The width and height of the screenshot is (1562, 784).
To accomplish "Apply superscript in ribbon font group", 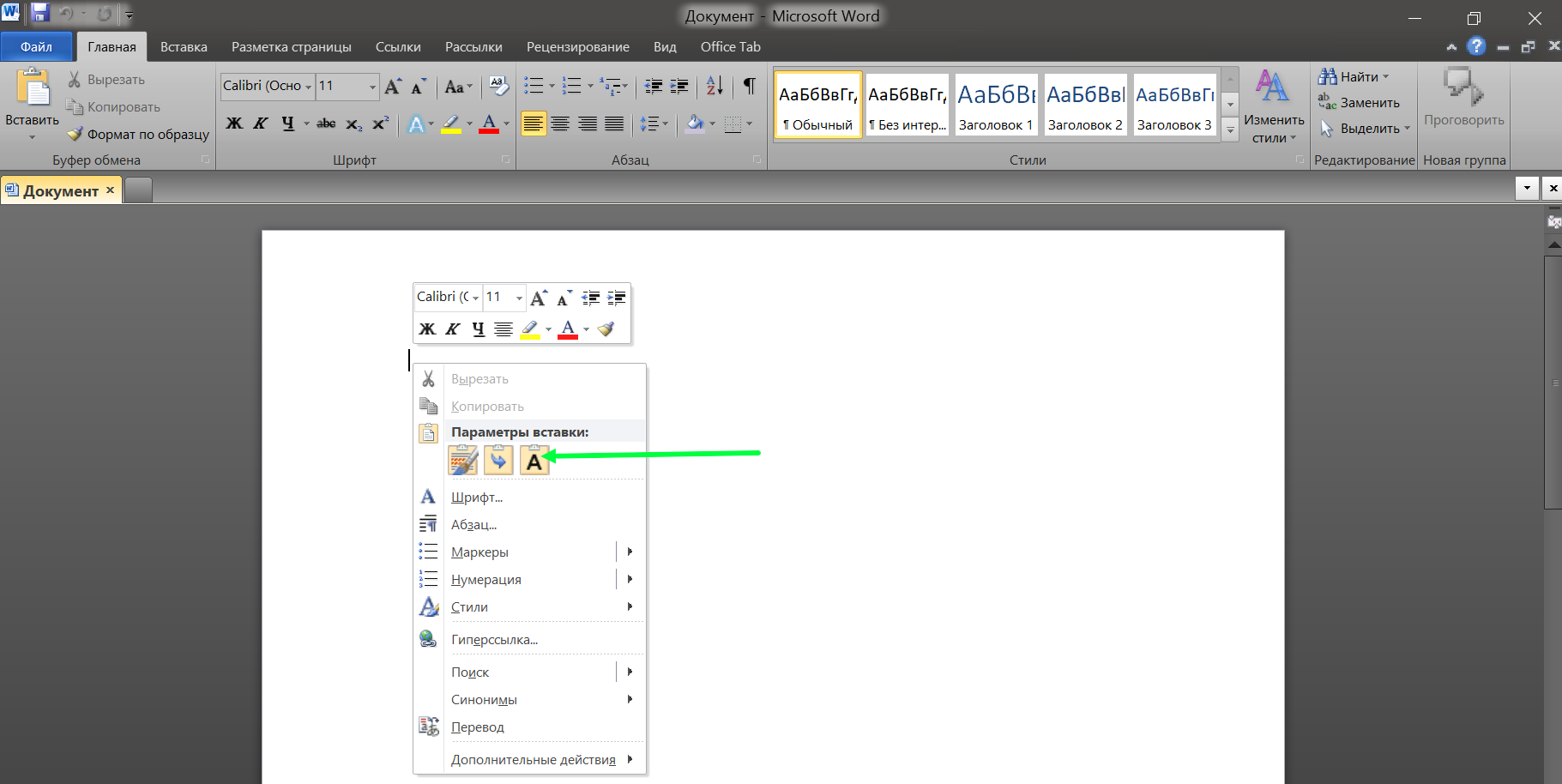I will pos(381,124).
